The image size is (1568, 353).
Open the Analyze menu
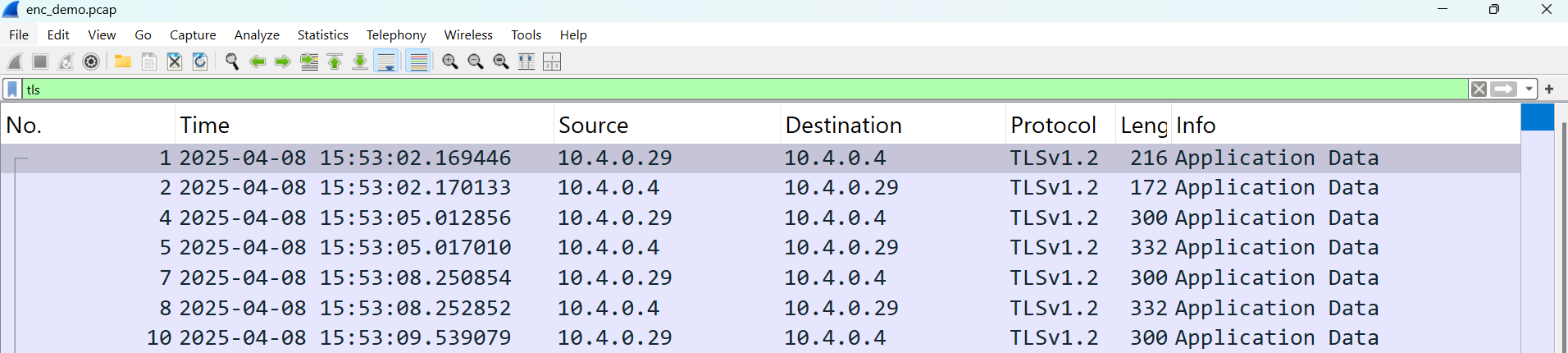[257, 35]
